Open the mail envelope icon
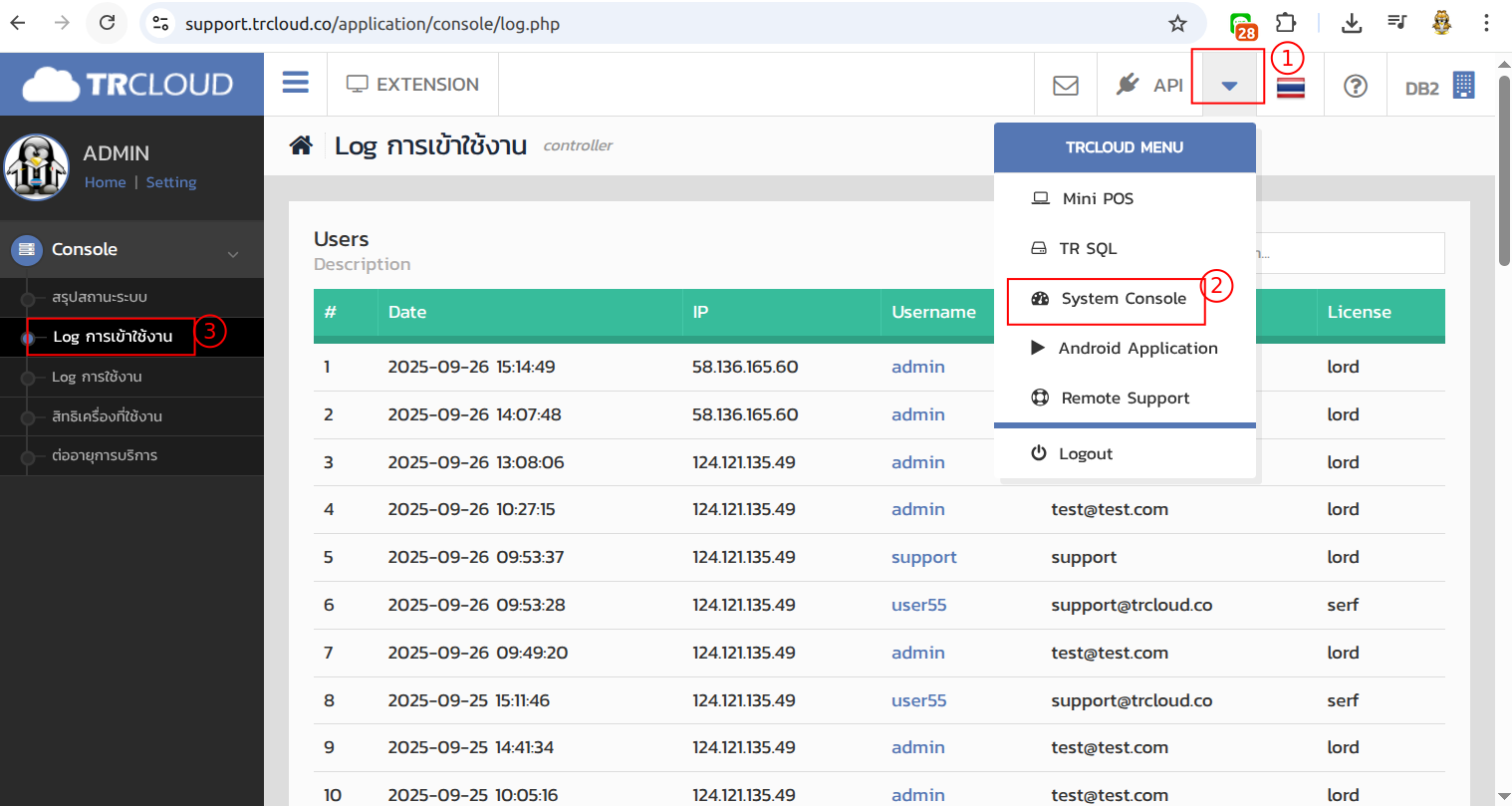 [1065, 86]
